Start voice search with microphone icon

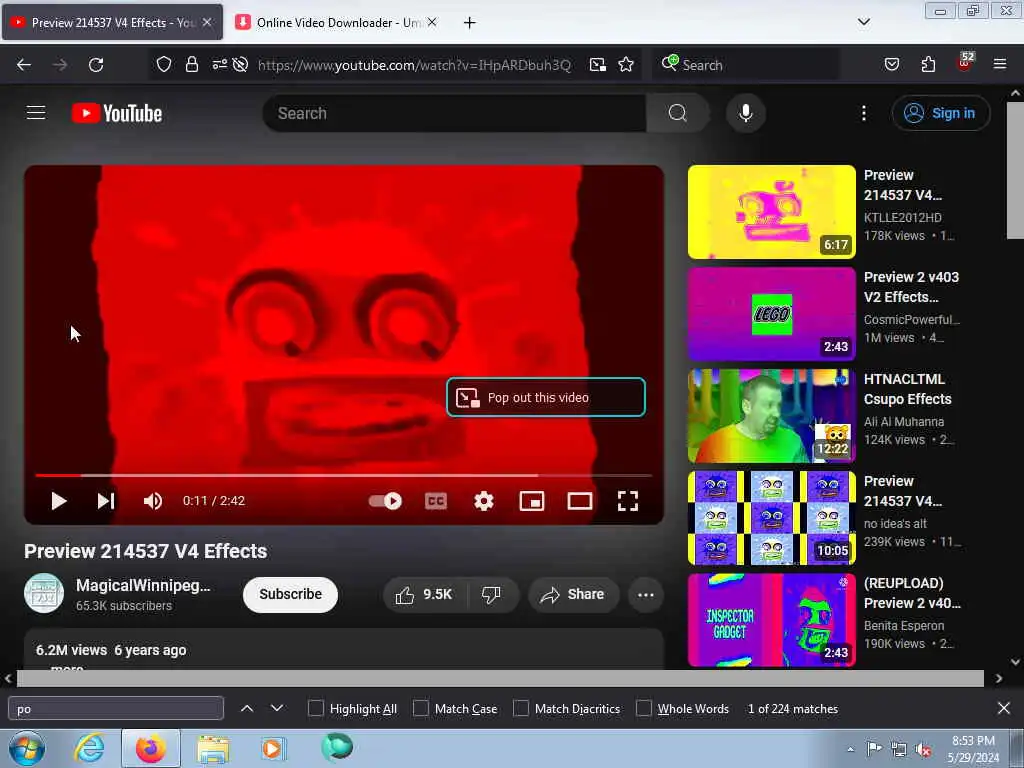pyautogui.click(x=746, y=113)
